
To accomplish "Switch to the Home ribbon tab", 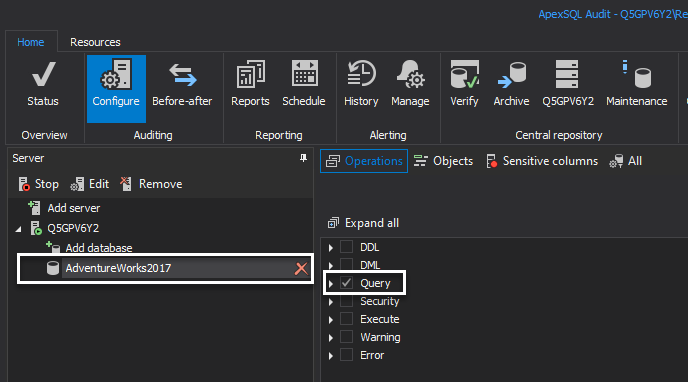I will [31, 42].
